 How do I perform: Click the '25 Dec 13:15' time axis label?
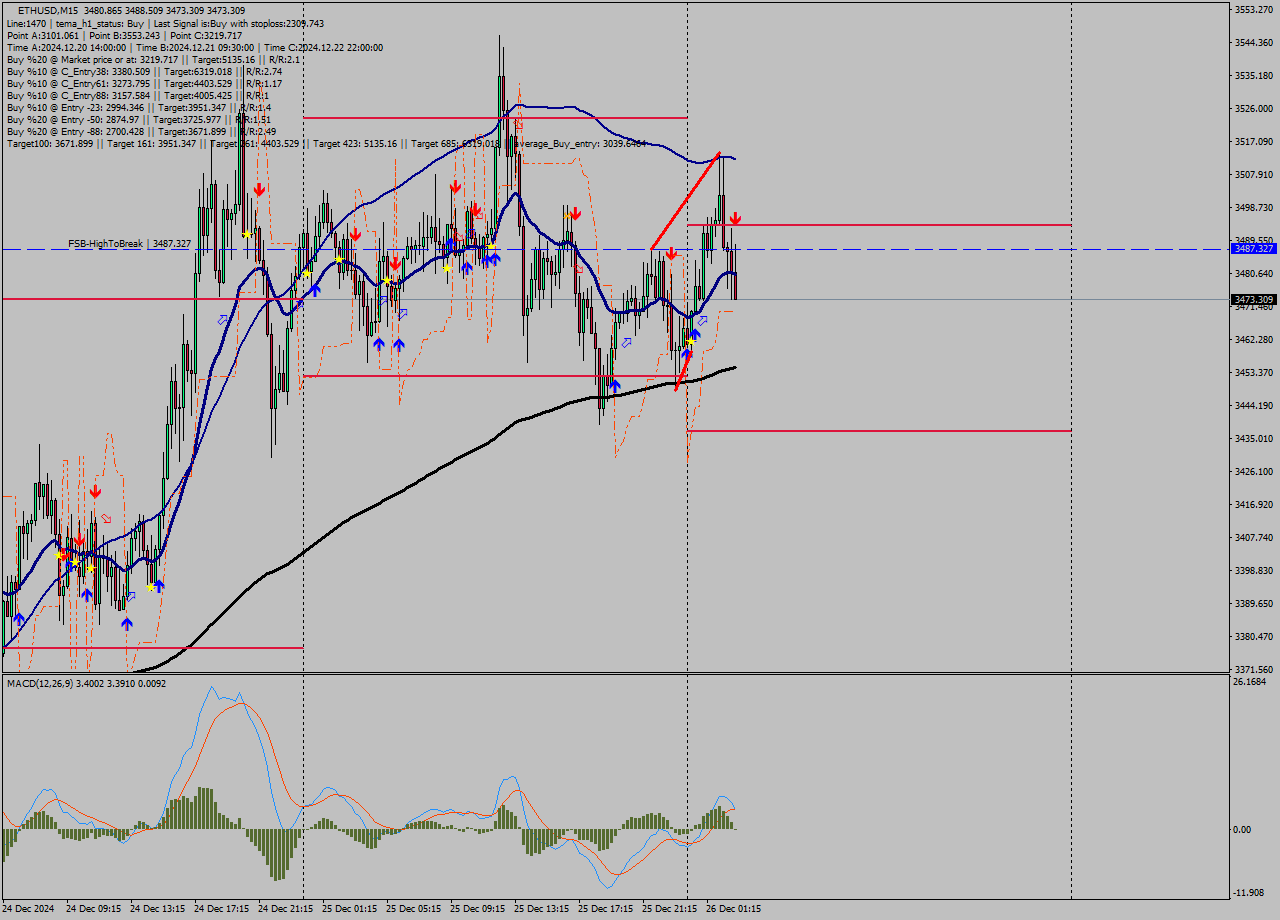[541, 909]
